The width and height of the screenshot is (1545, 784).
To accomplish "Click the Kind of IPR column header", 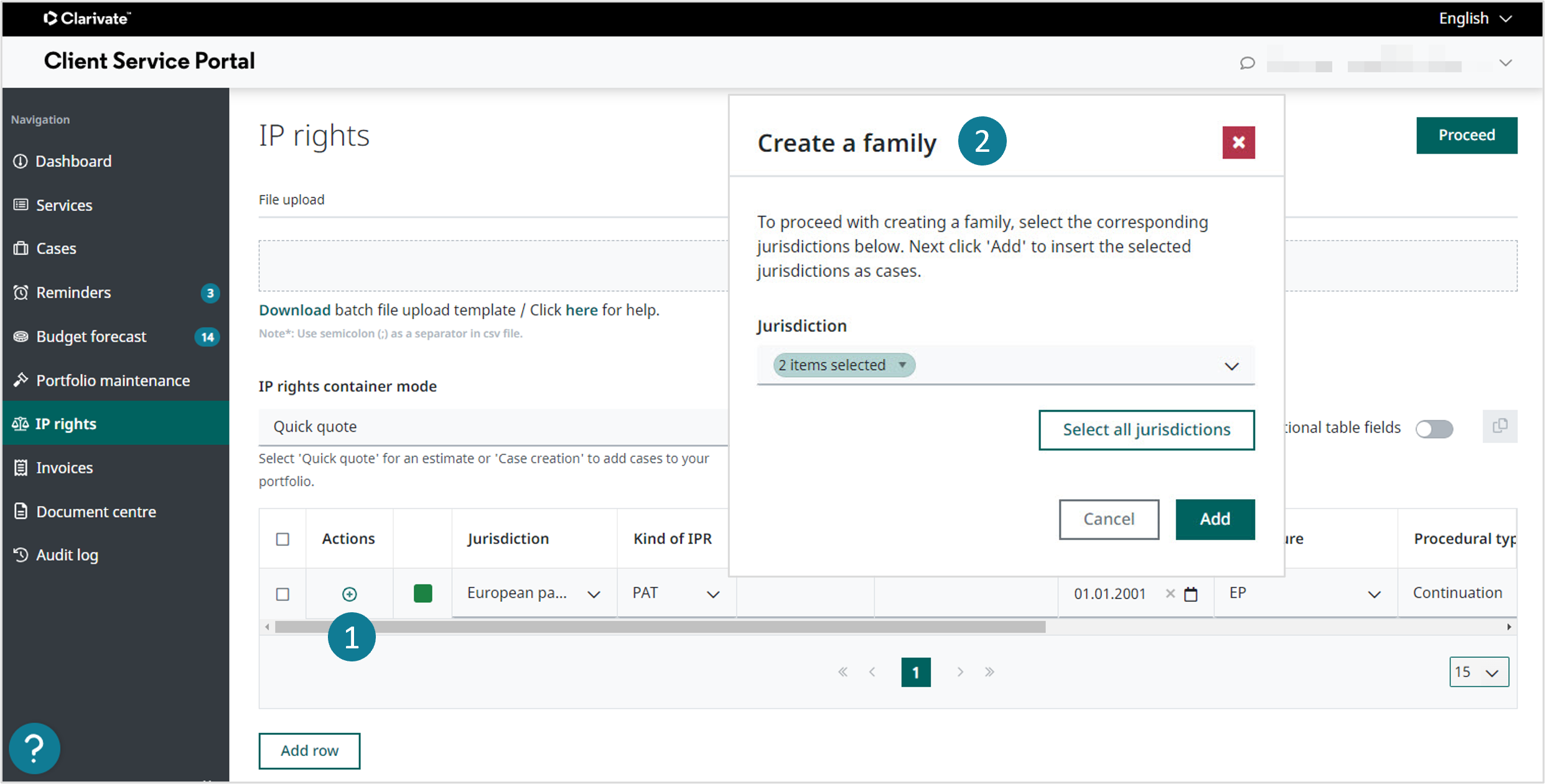I will pos(672,538).
